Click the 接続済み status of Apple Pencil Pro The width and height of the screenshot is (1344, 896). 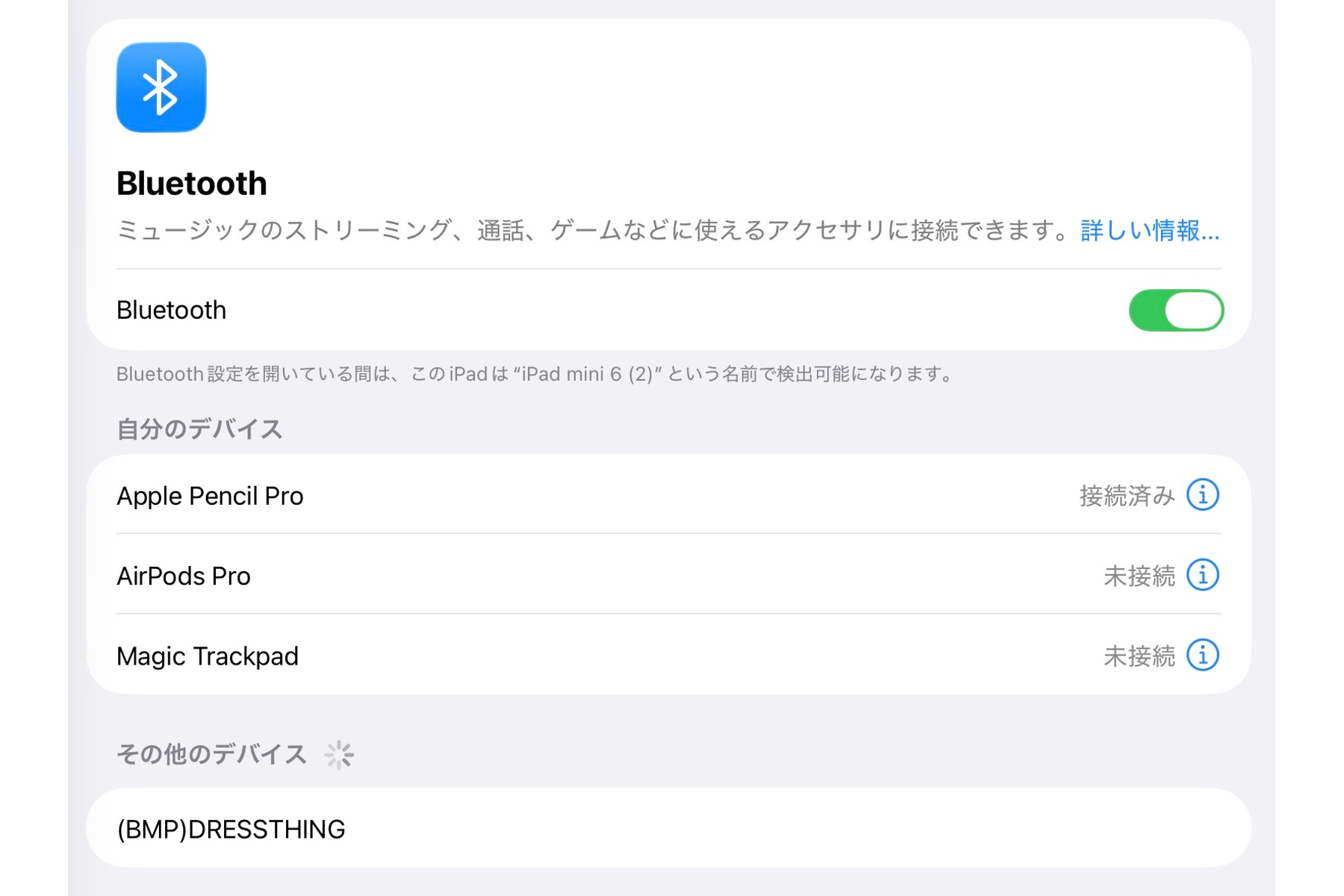(1127, 496)
